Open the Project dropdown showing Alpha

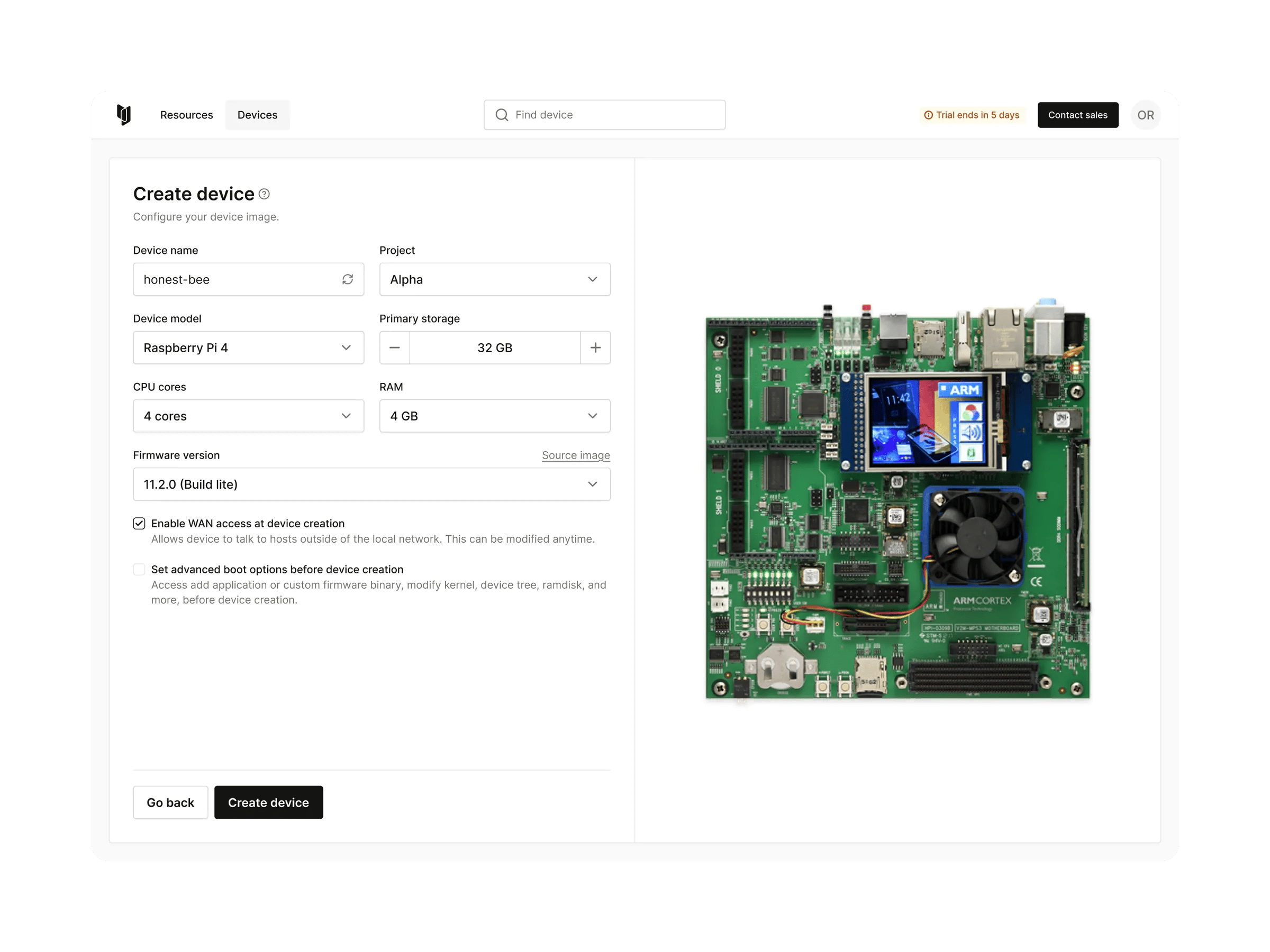(x=495, y=279)
